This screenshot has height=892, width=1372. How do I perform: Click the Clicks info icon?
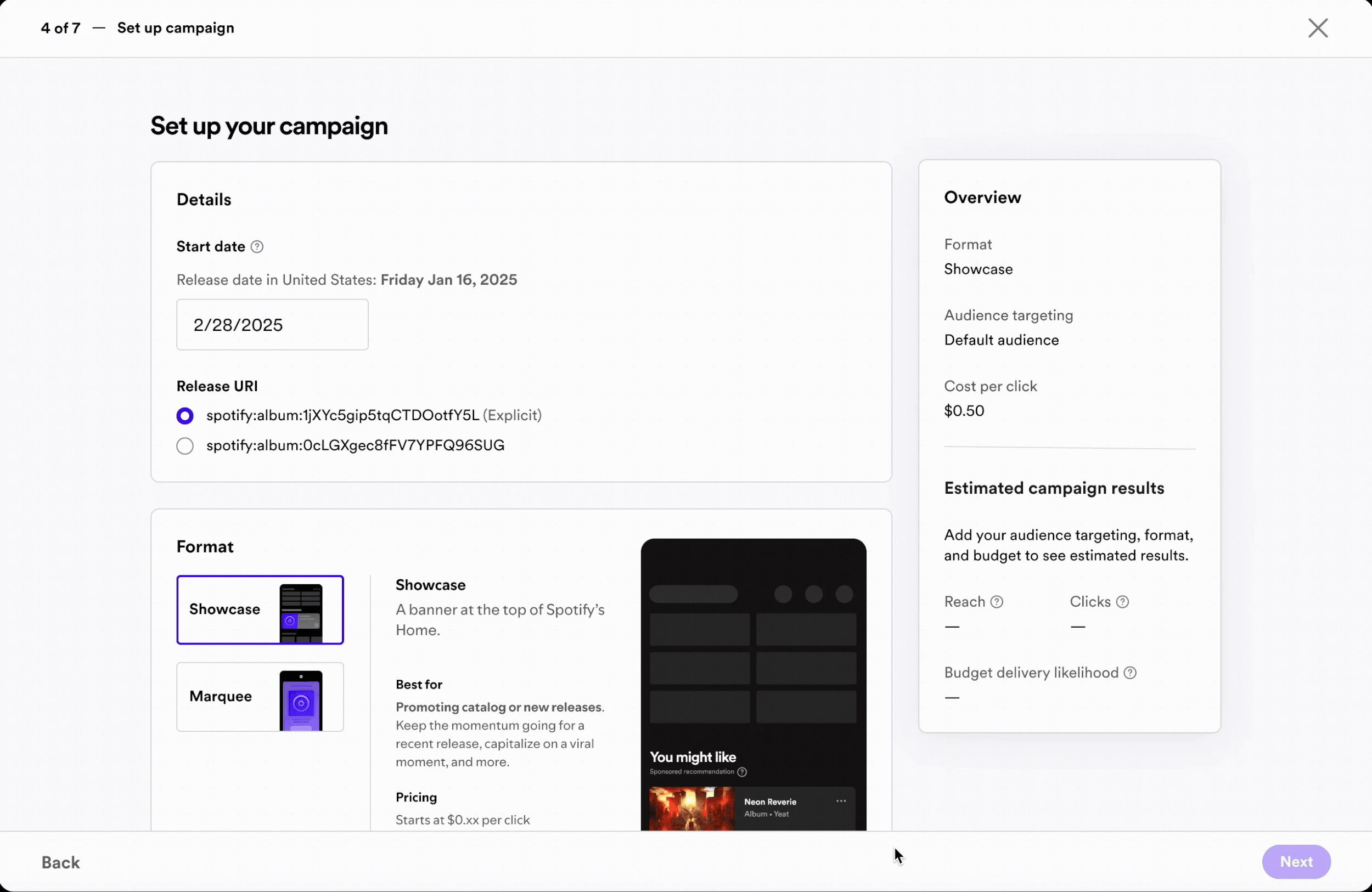point(1122,602)
